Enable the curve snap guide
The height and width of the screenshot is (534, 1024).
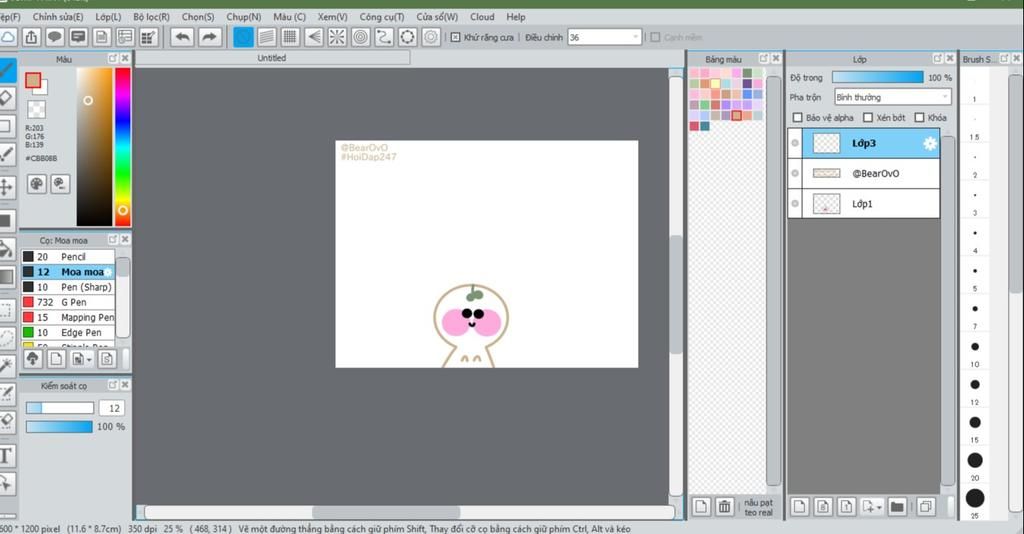point(384,37)
